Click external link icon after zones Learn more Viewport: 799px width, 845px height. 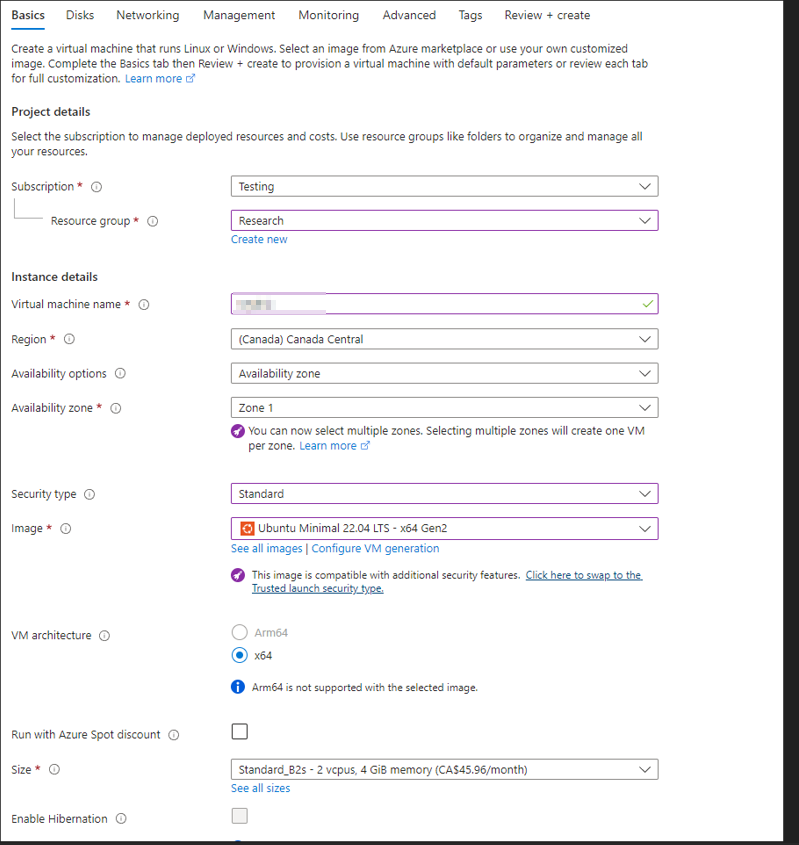click(x=365, y=446)
